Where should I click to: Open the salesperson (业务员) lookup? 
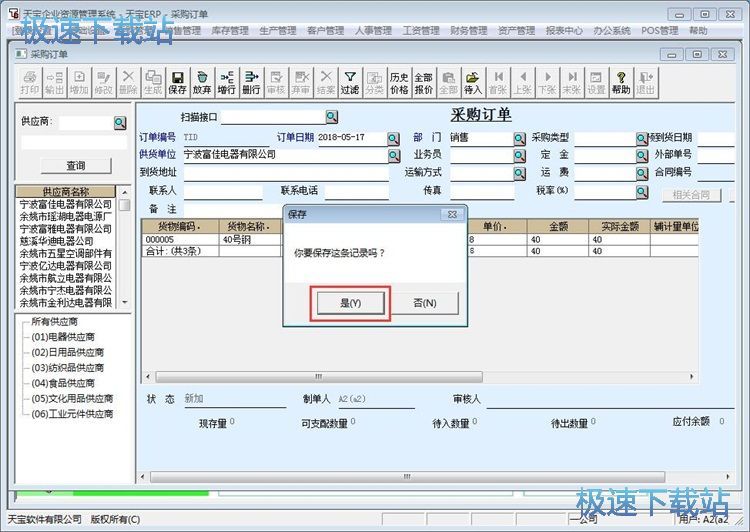click(x=520, y=156)
